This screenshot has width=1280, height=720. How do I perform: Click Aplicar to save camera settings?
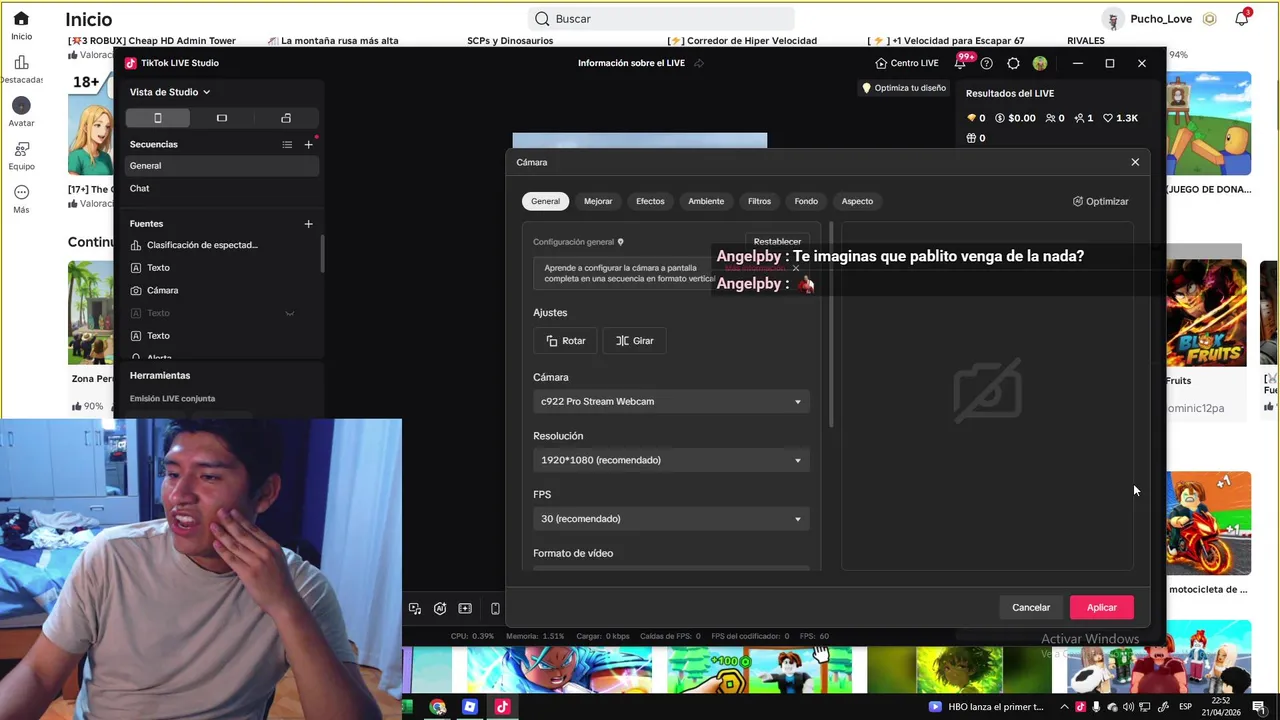coord(1102,607)
